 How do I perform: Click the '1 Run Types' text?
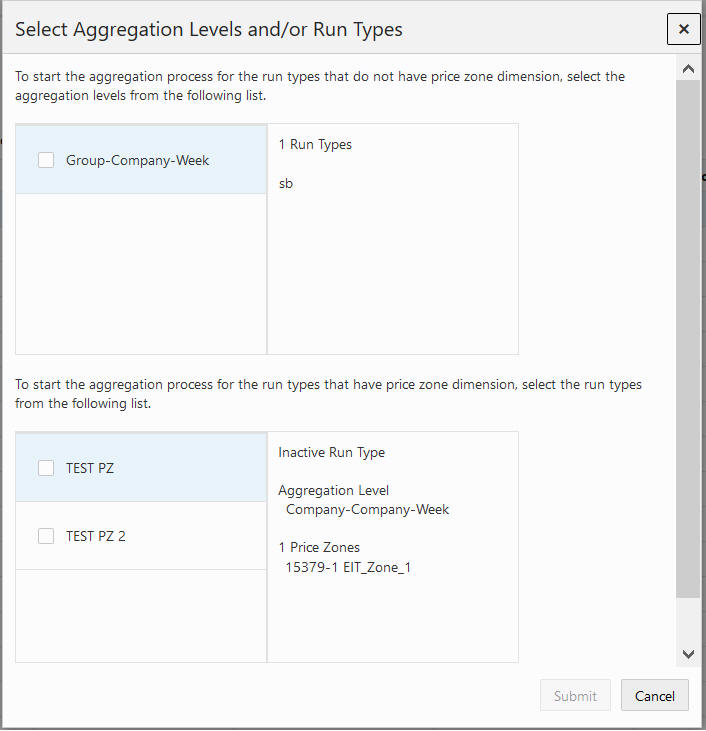click(315, 145)
